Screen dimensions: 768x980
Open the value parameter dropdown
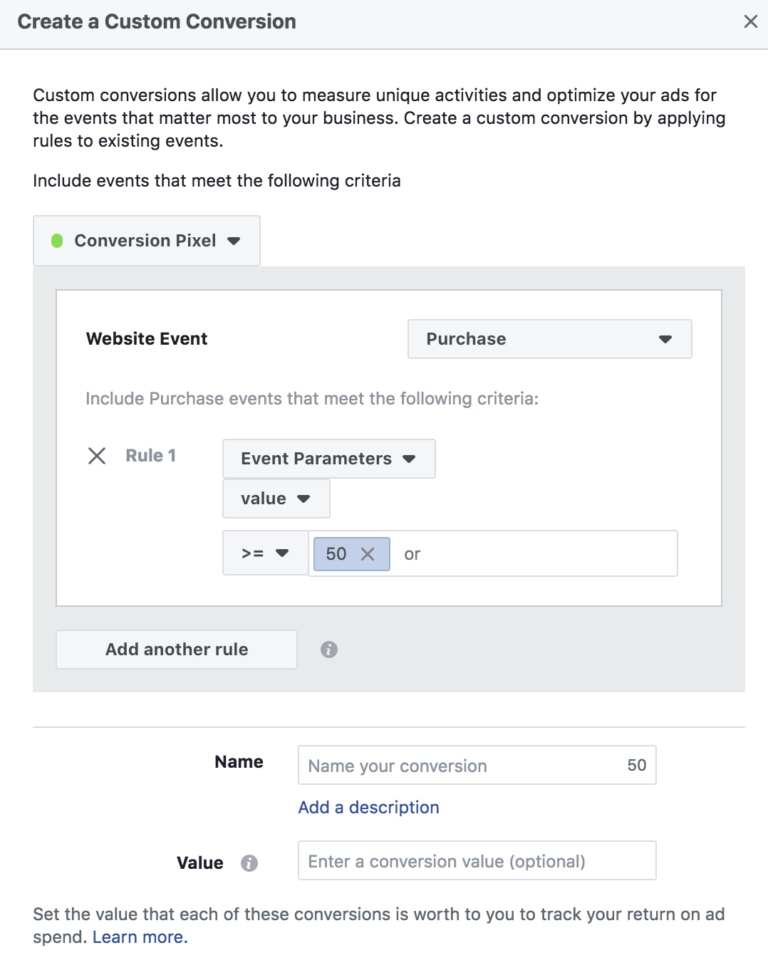(x=276, y=499)
